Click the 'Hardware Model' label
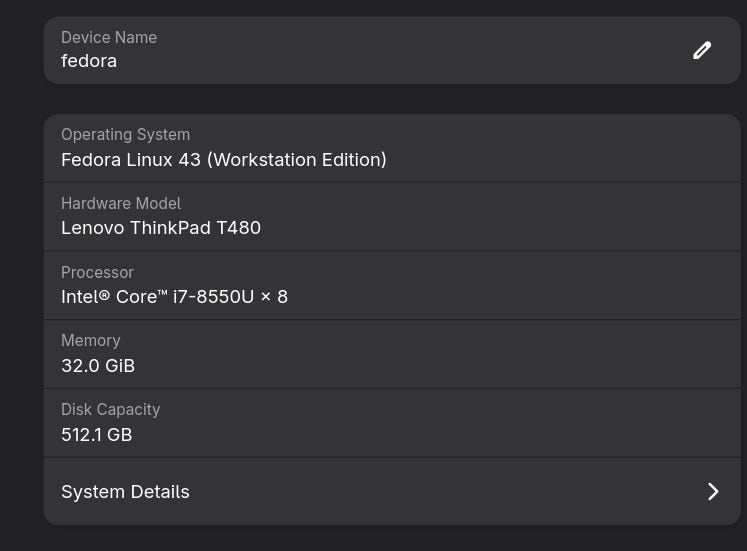747x551 pixels. tap(121, 203)
